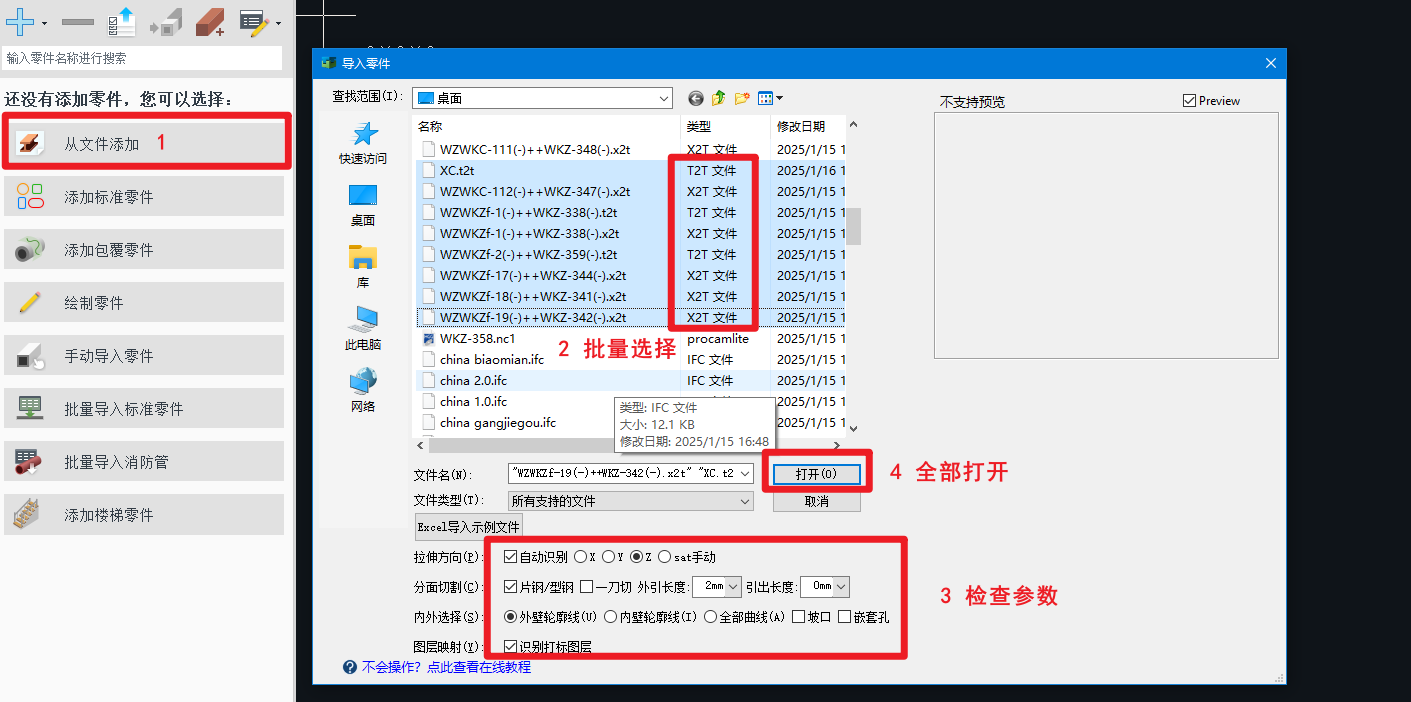Click the Create New Folder icon
This screenshot has height=702, width=1411.
point(742,98)
